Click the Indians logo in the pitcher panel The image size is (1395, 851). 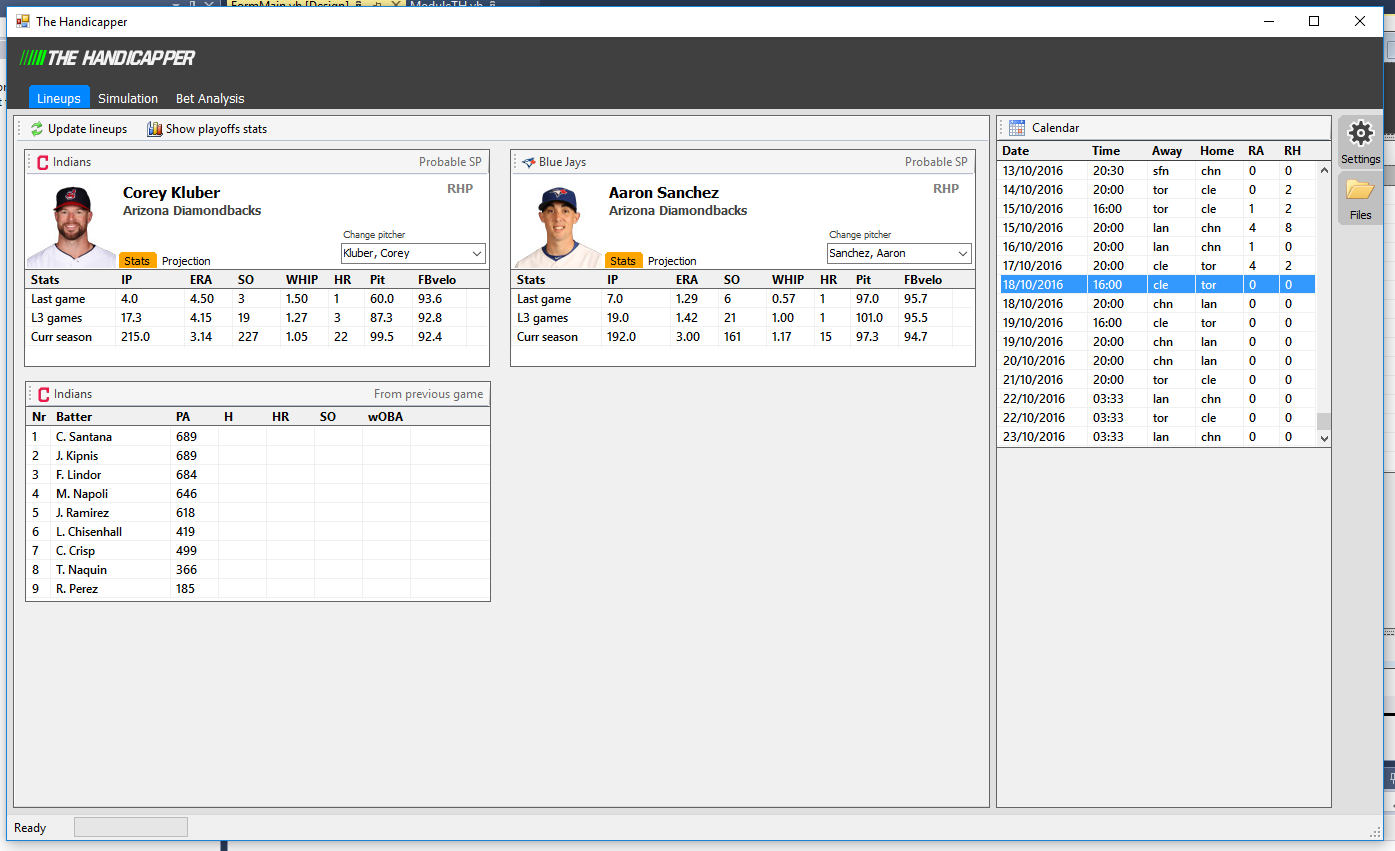(x=42, y=162)
